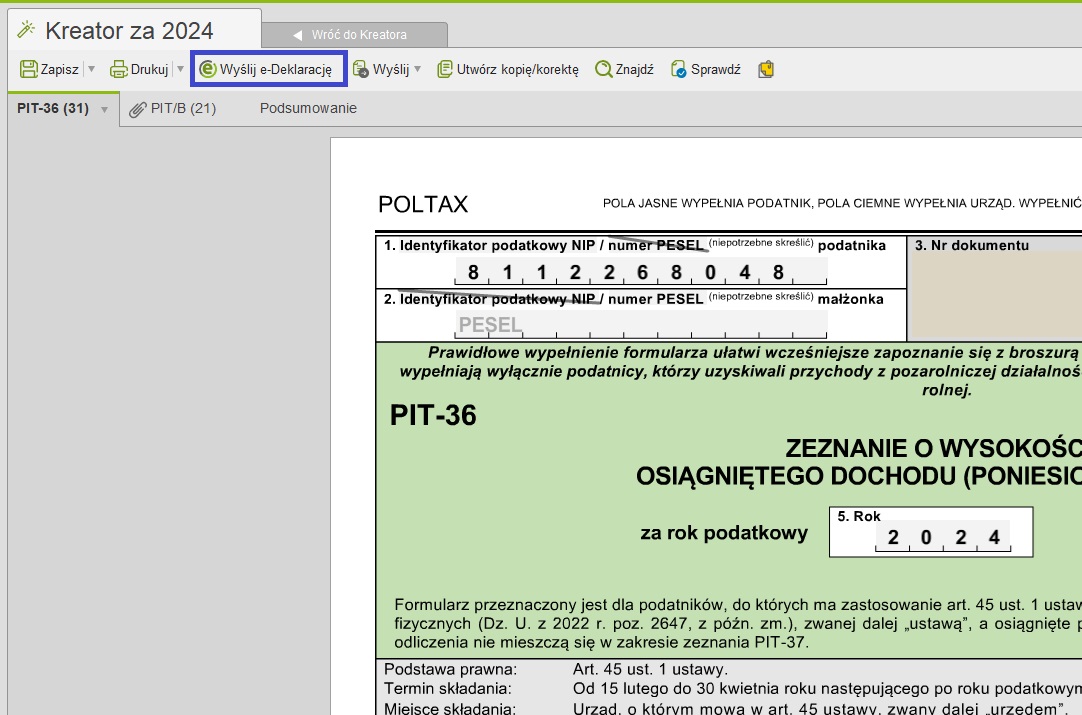
Task: Expand the Zapisz dropdown arrow
Action: [x=92, y=70]
